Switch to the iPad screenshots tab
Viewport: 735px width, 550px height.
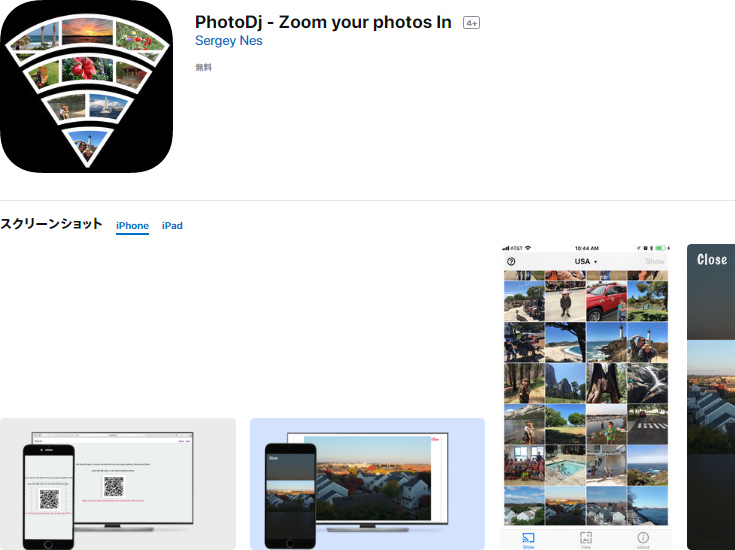pyautogui.click(x=172, y=226)
